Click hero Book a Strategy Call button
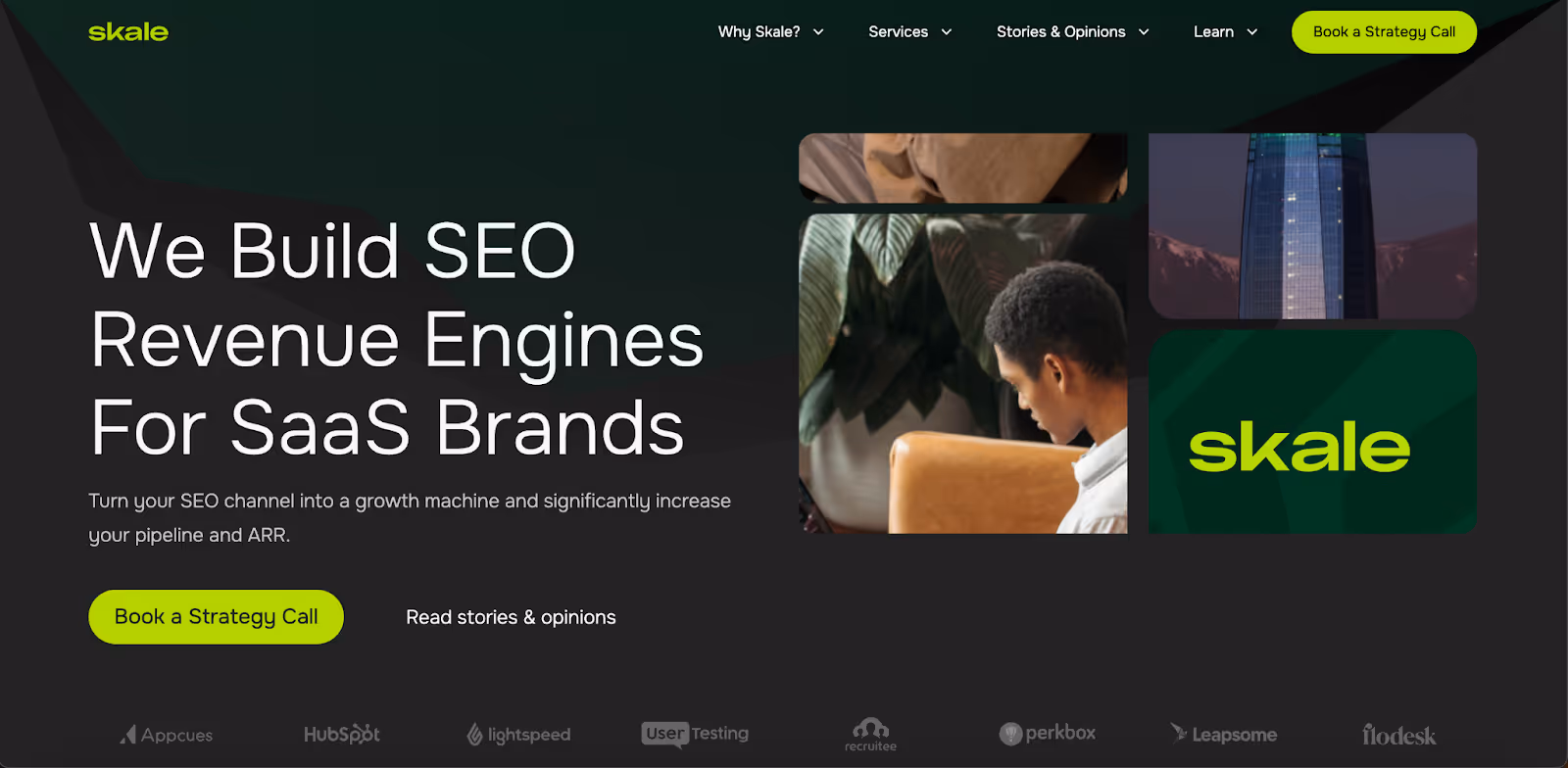The width and height of the screenshot is (1568, 768). (x=216, y=617)
